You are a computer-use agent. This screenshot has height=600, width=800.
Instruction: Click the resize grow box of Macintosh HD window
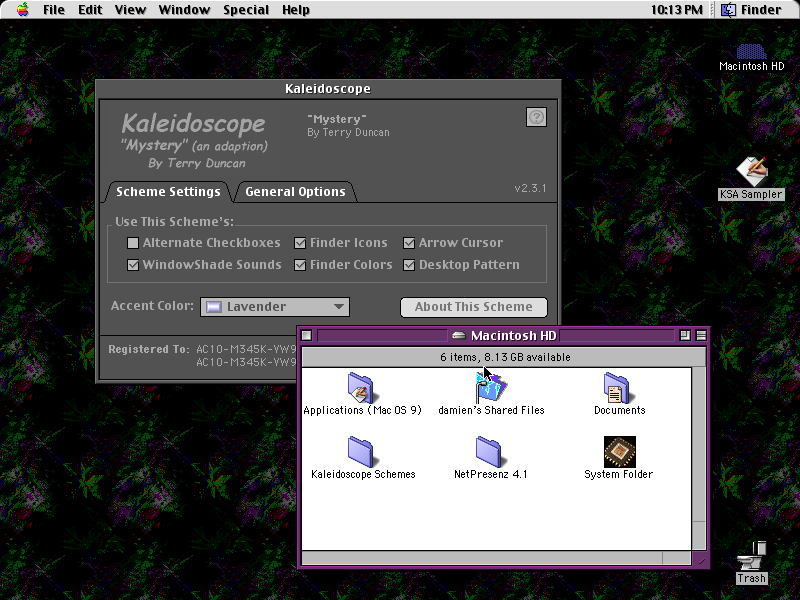click(x=699, y=558)
